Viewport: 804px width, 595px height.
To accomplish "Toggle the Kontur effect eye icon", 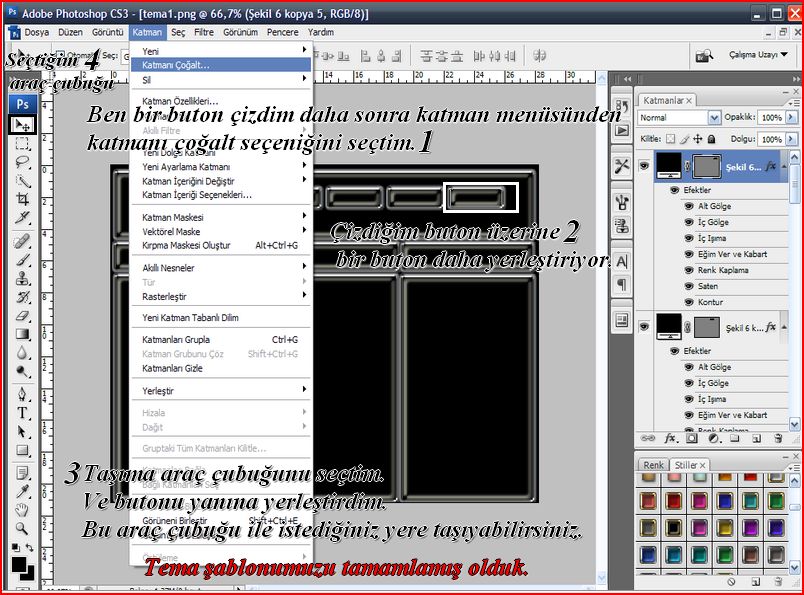I will click(687, 302).
